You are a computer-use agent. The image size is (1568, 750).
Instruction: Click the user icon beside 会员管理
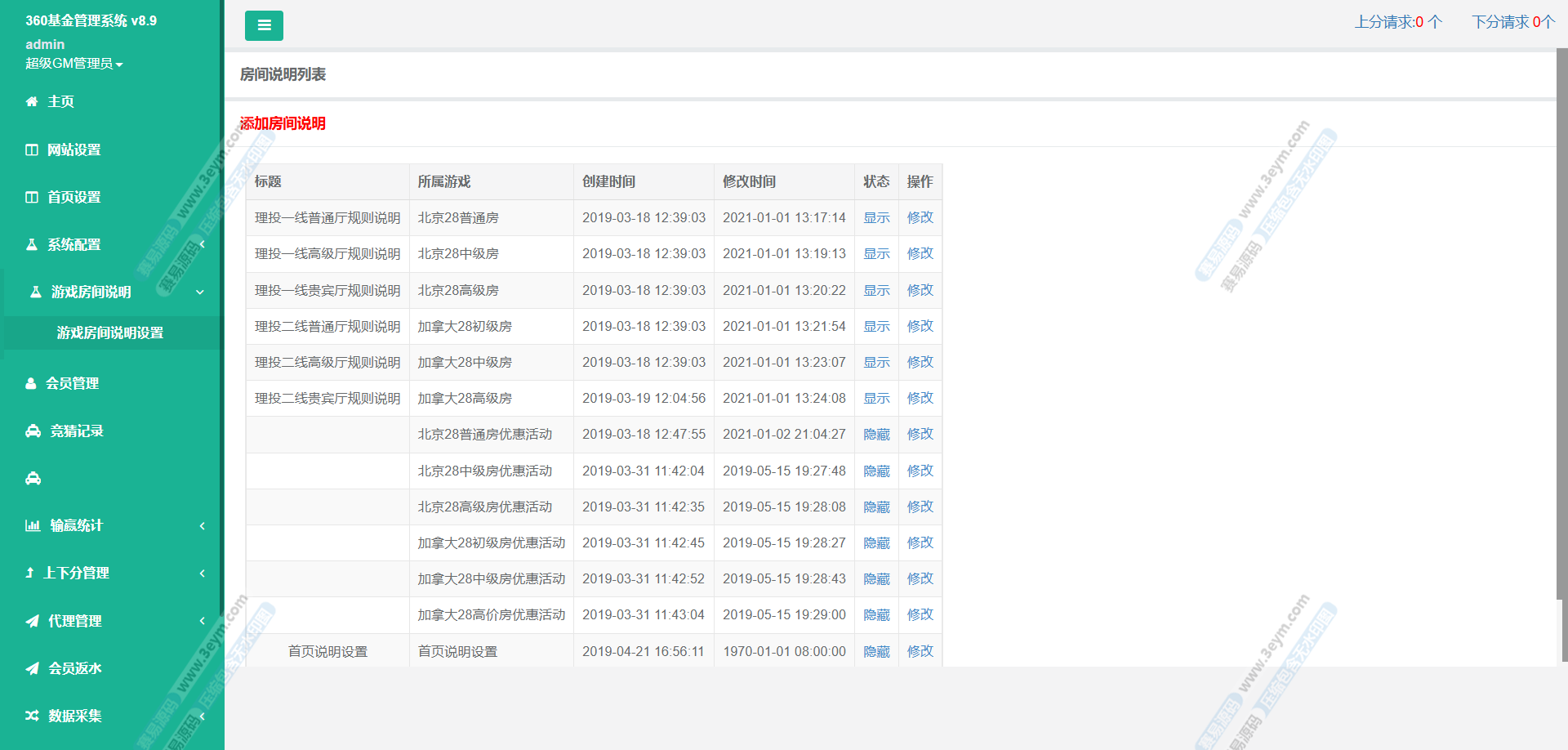point(31,383)
